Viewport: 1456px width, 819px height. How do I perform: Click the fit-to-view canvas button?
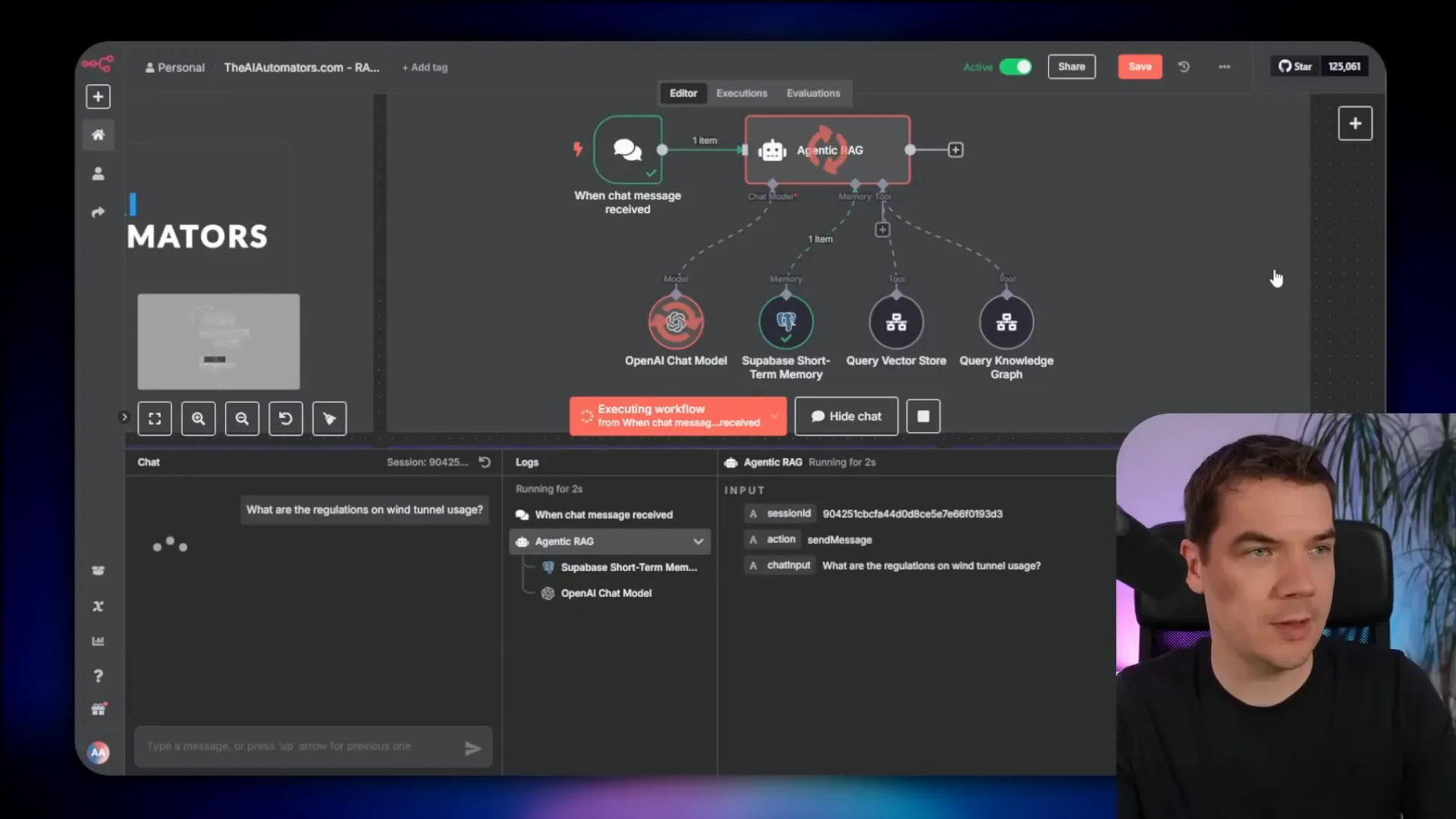click(155, 419)
